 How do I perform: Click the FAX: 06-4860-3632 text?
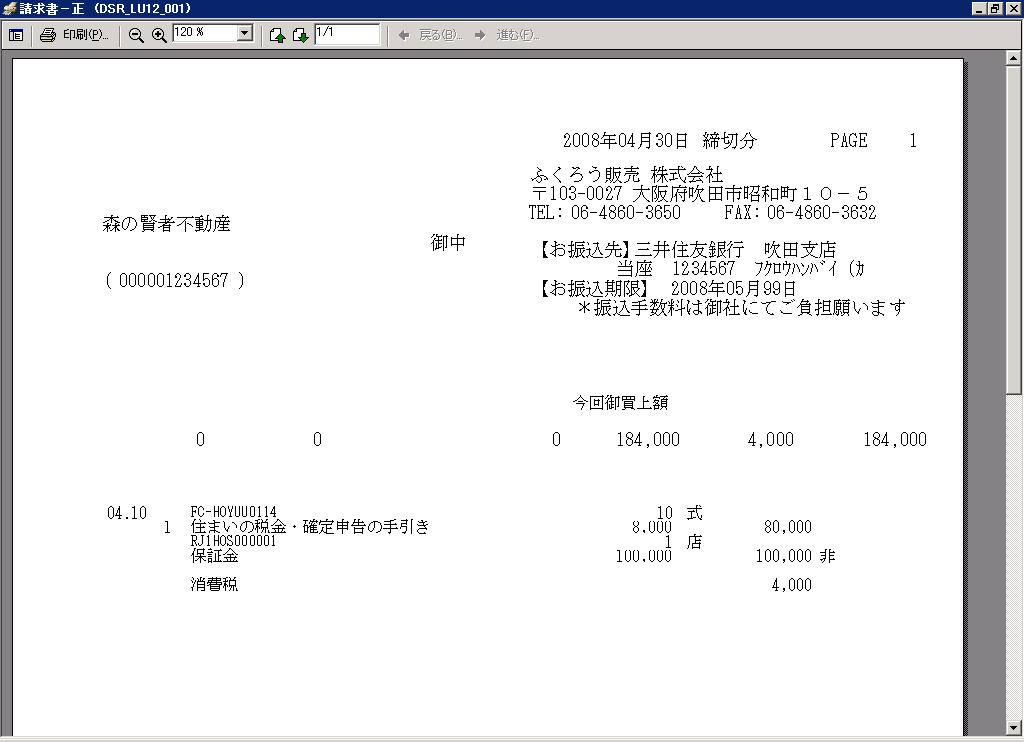(x=800, y=212)
